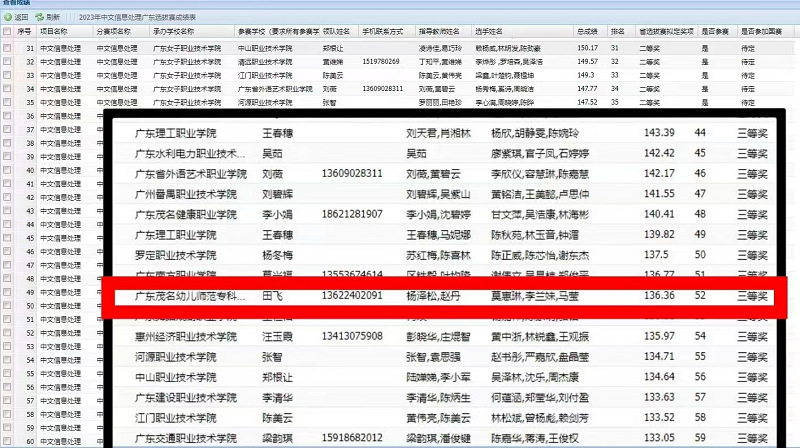Image resolution: width=800 pixels, height=448 pixels.
Task: Select the checkbox on row 42
Action: tap(7, 197)
